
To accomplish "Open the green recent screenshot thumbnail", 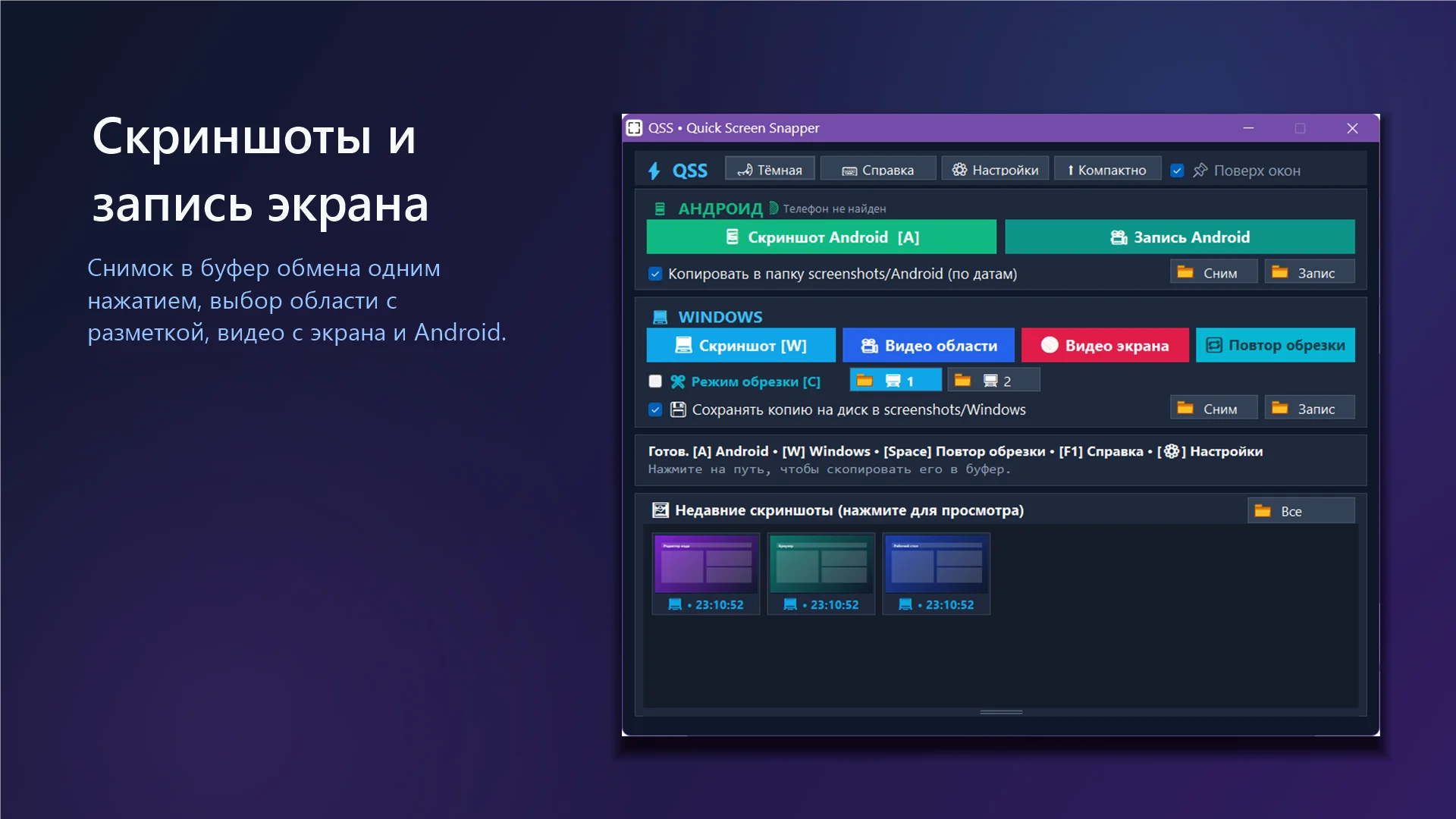I will coord(821,565).
